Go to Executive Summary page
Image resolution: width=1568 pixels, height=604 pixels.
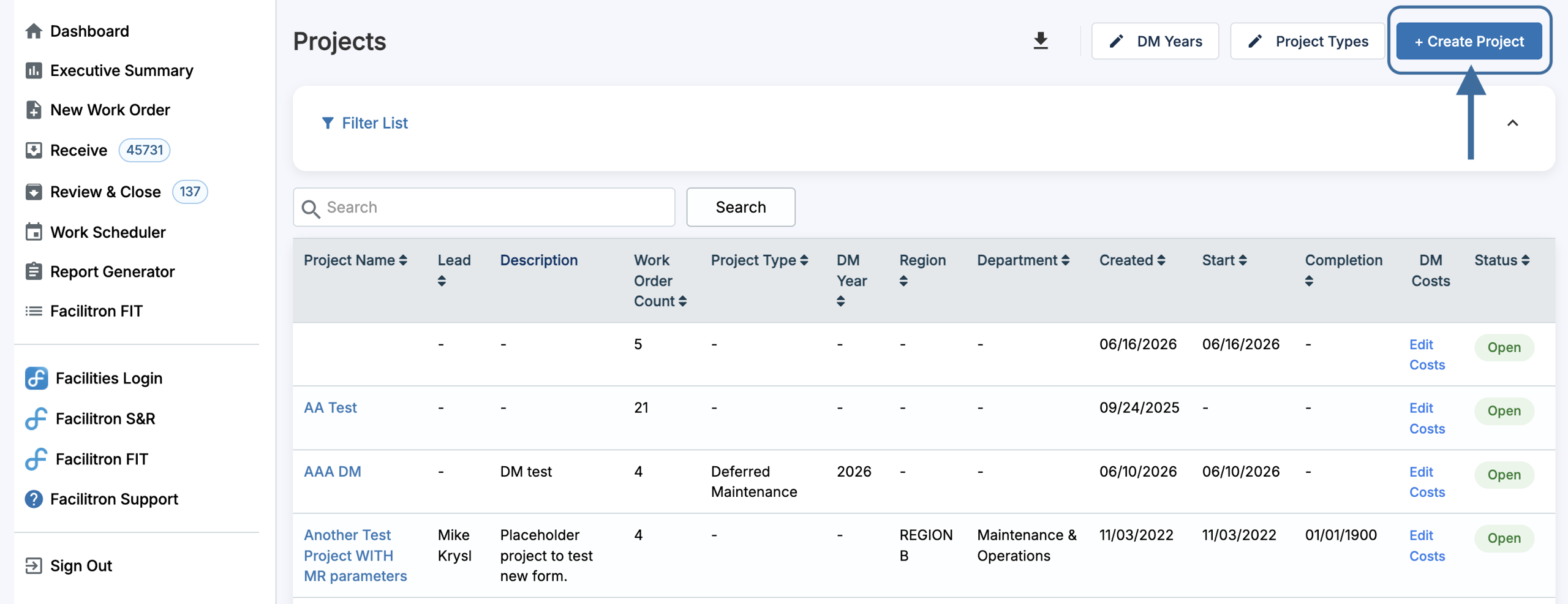[x=121, y=70]
